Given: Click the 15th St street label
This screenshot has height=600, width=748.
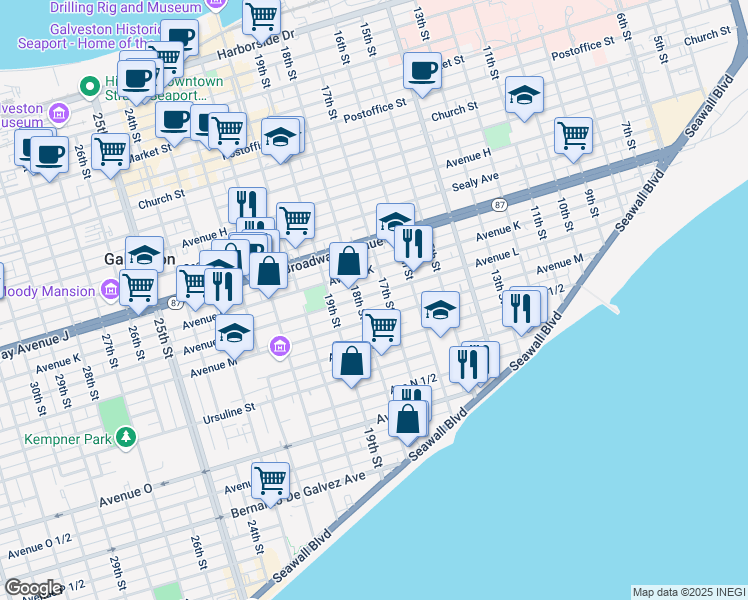Looking at the screenshot, I should coord(368,40).
